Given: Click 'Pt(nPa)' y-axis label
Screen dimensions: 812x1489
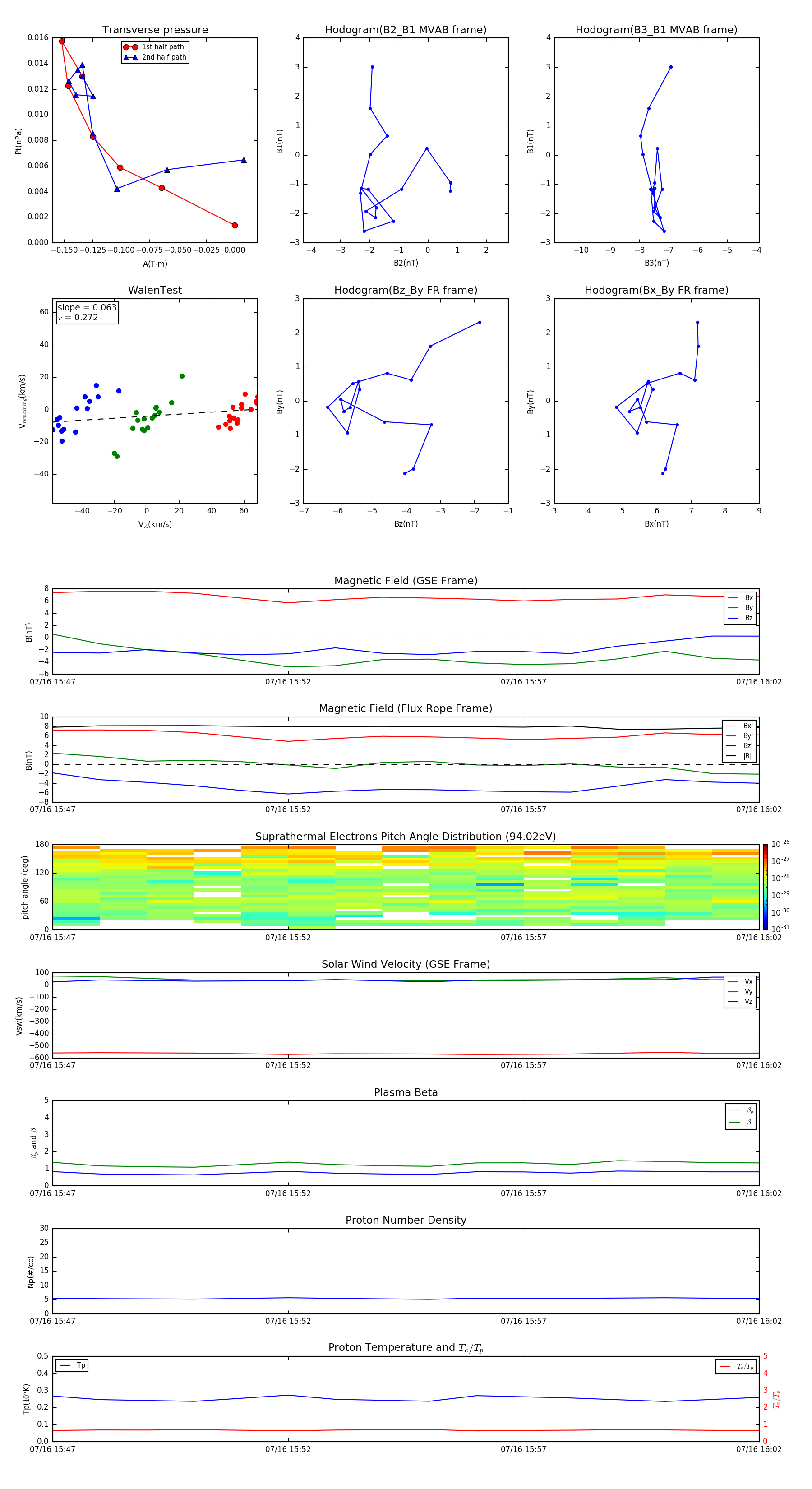Looking at the screenshot, I should pyautogui.click(x=18, y=141).
